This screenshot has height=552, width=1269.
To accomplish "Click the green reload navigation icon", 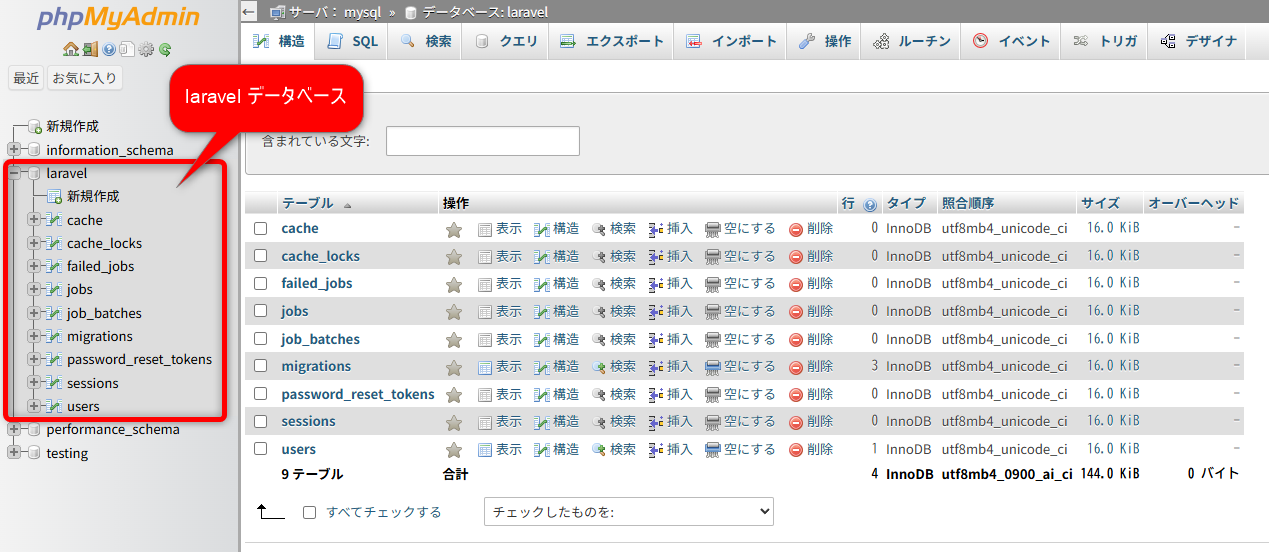I will click(x=165, y=49).
